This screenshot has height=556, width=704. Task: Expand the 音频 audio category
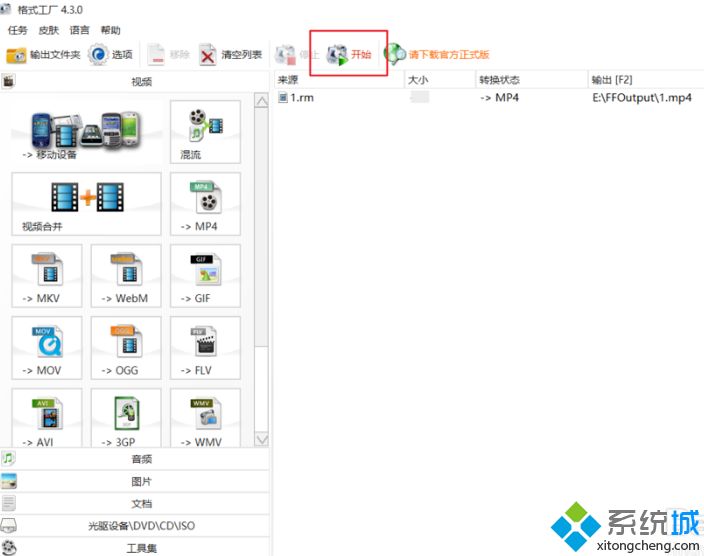[135, 459]
